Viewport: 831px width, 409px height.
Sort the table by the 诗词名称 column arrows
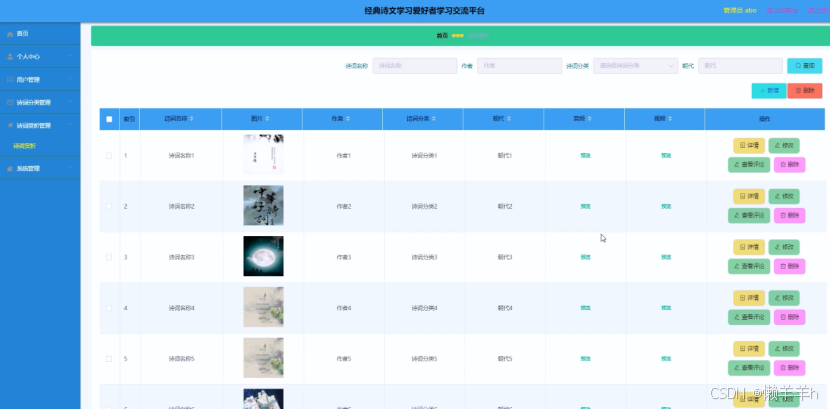click(x=191, y=119)
